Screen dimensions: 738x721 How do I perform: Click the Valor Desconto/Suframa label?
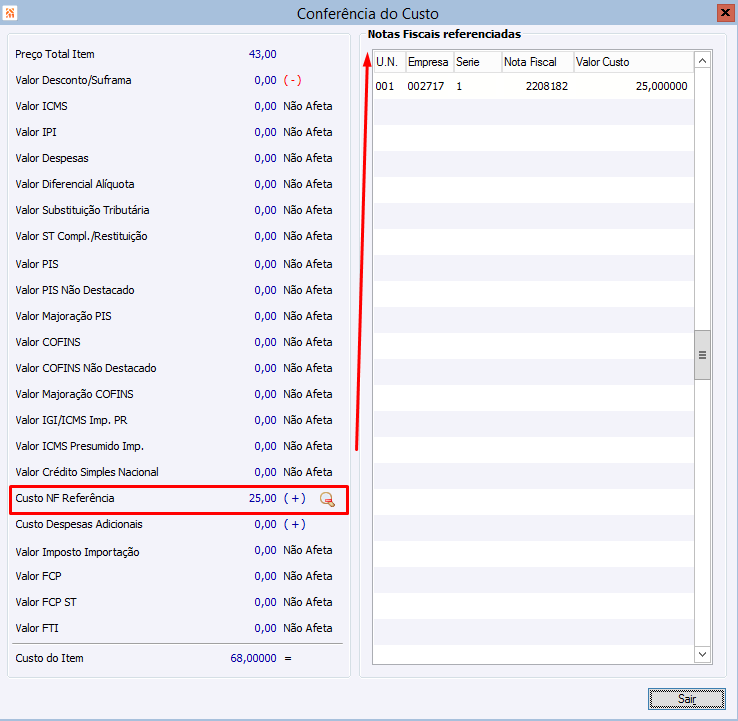click(73, 80)
